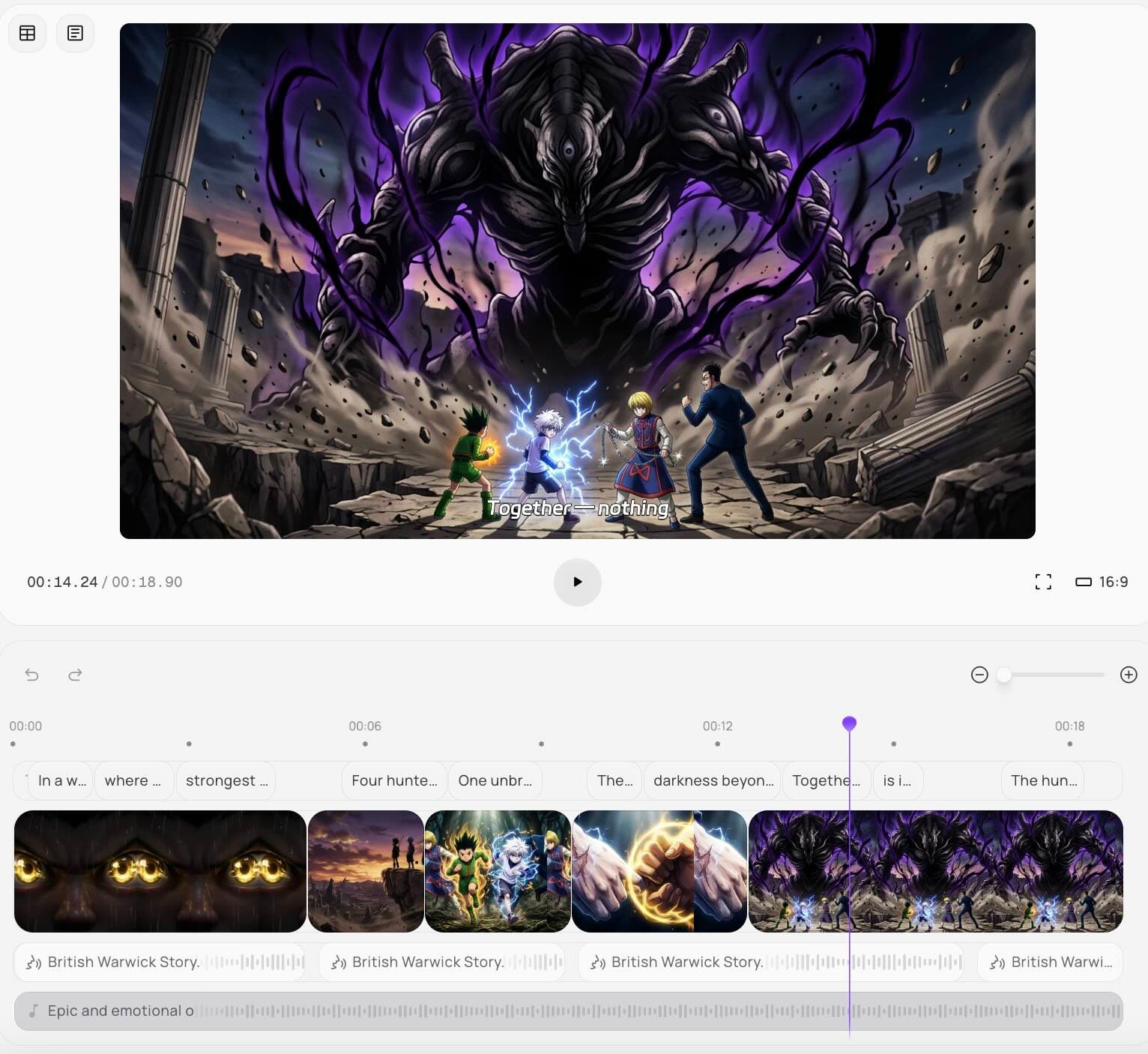The image size is (1148, 1054).
Task: Zoom out timeline with minus icon
Action: click(979, 675)
